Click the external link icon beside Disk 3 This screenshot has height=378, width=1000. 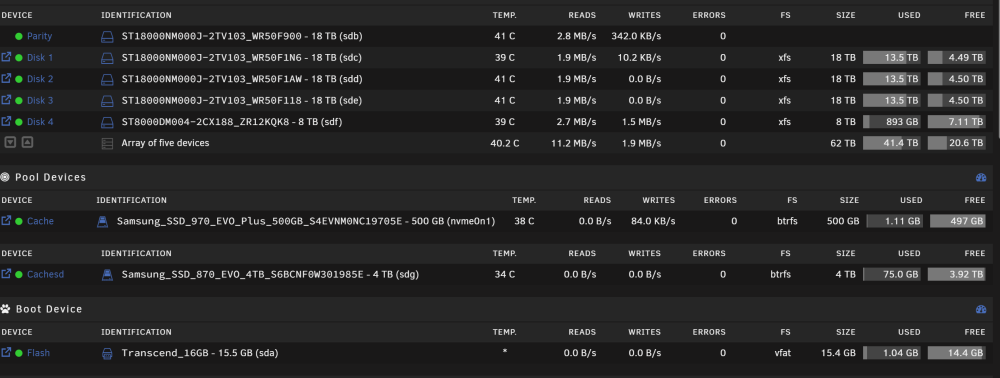tap(6, 100)
